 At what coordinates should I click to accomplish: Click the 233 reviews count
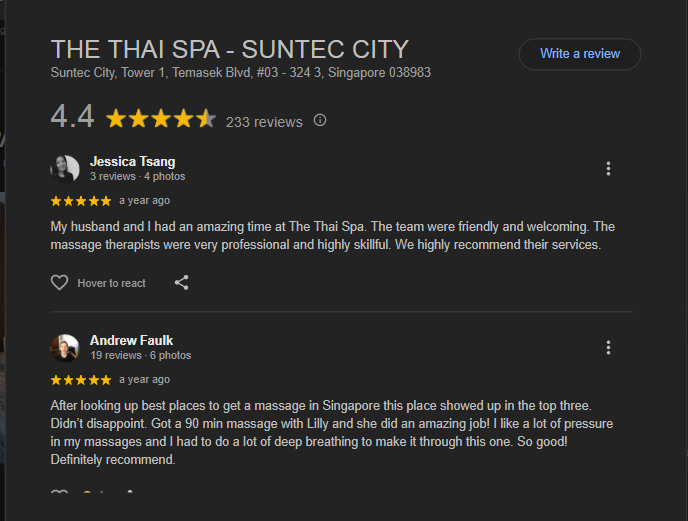pyautogui.click(x=264, y=122)
